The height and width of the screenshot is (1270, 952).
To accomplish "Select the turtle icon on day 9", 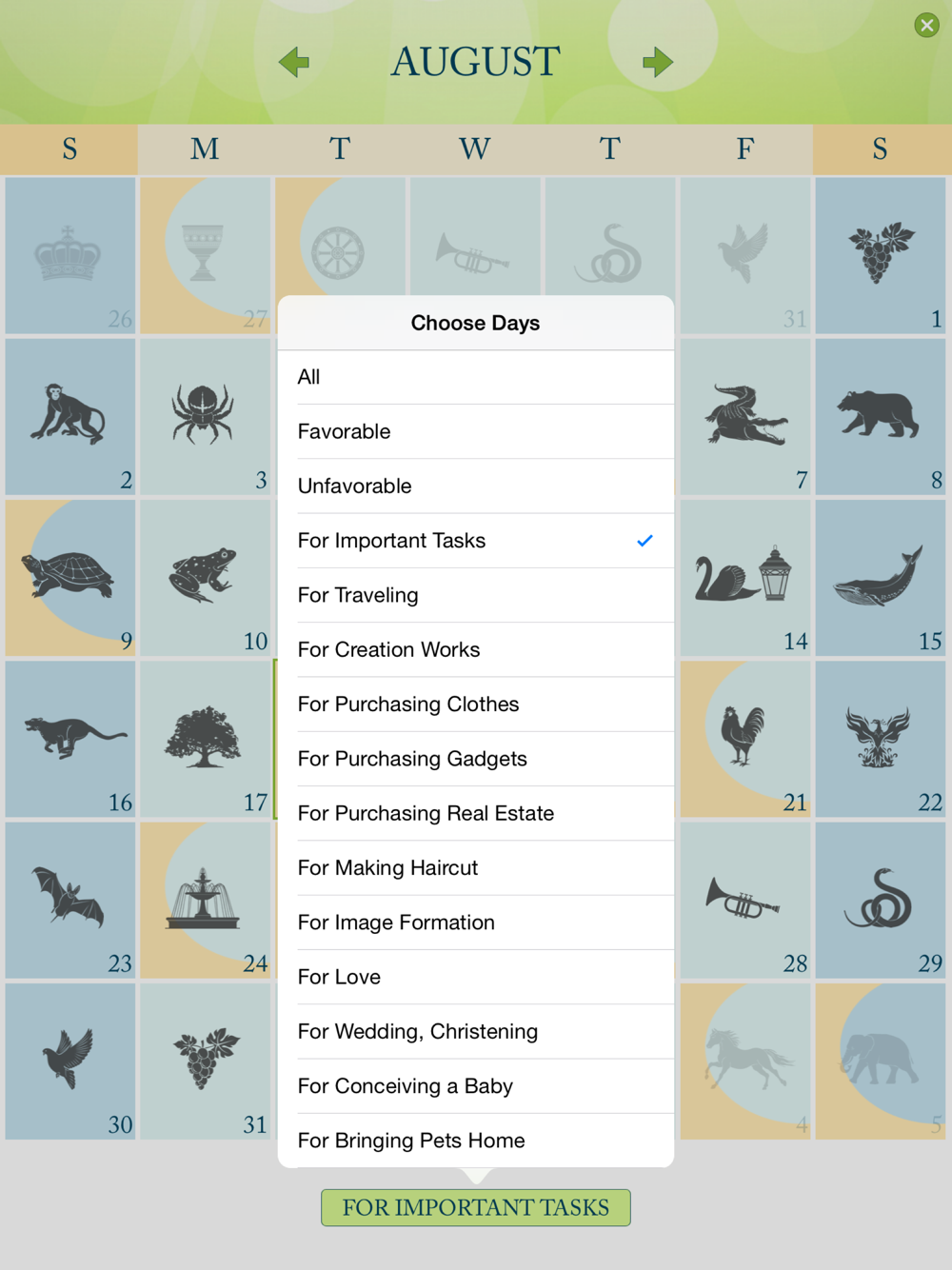I will [x=68, y=574].
